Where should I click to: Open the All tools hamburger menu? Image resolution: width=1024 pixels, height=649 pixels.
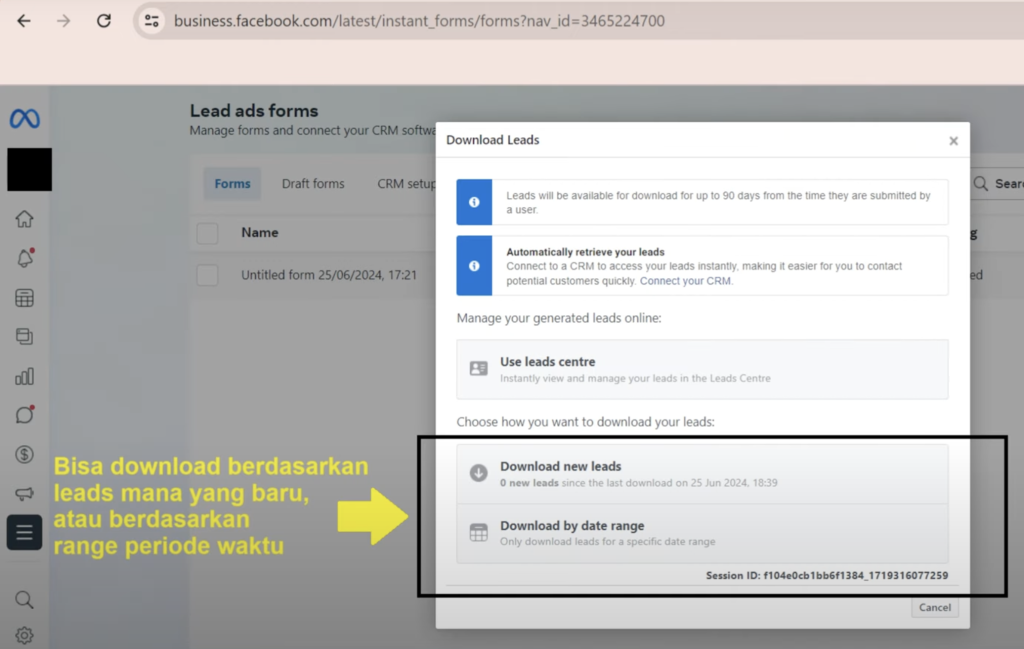click(x=25, y=532)
